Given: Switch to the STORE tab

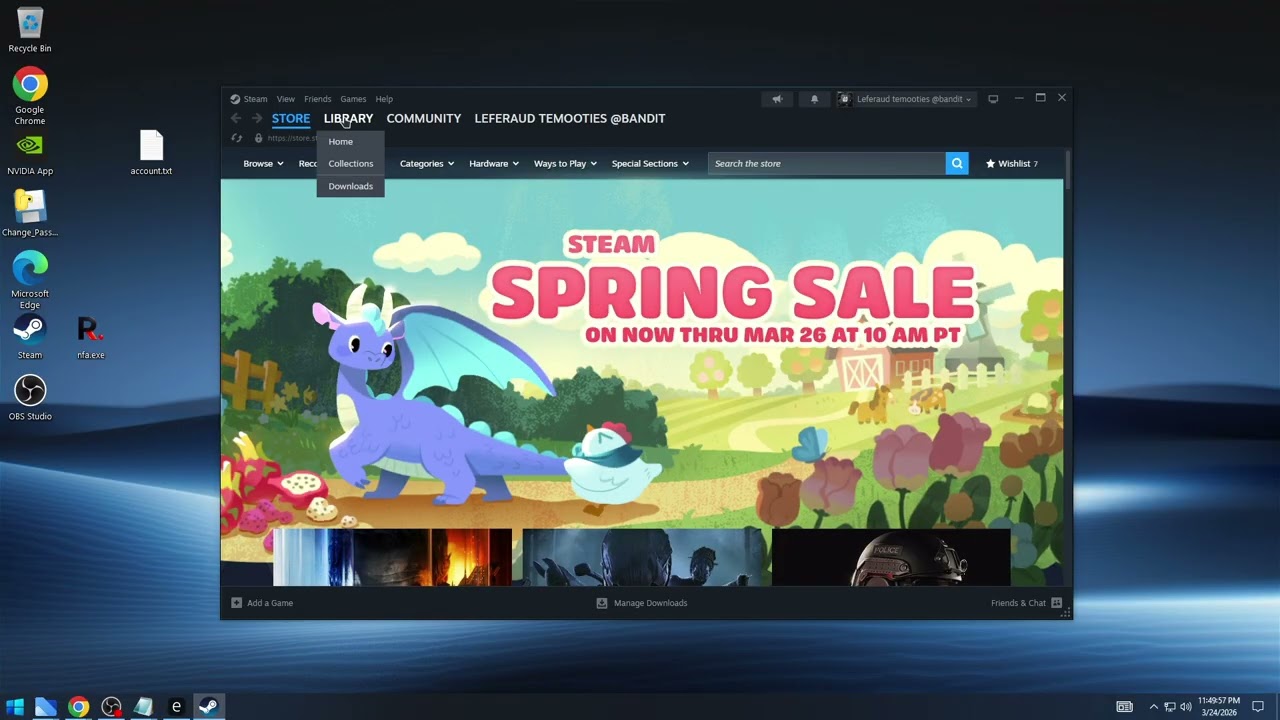Looking at the screenshot, I should (x=291, y=118).
